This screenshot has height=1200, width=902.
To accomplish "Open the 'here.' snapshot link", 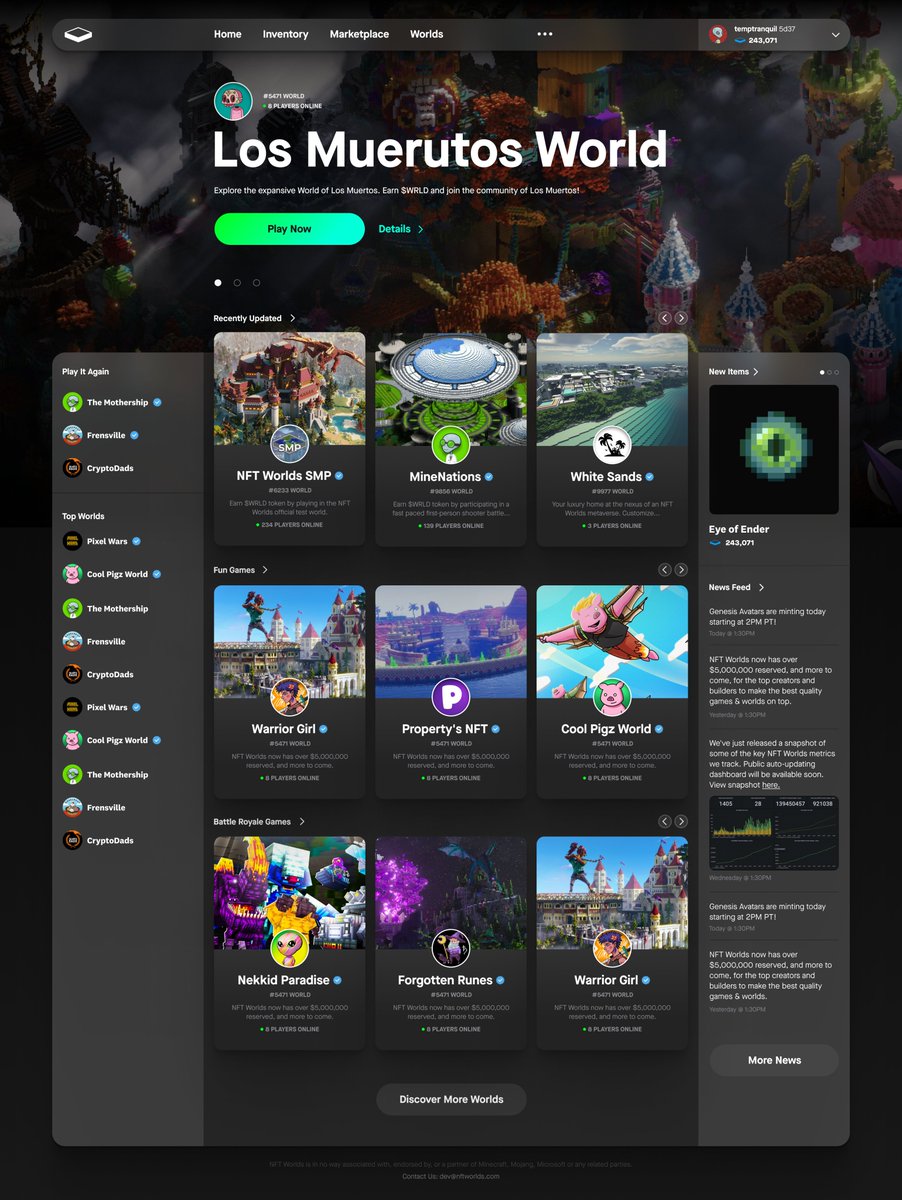I will (771, 785).
